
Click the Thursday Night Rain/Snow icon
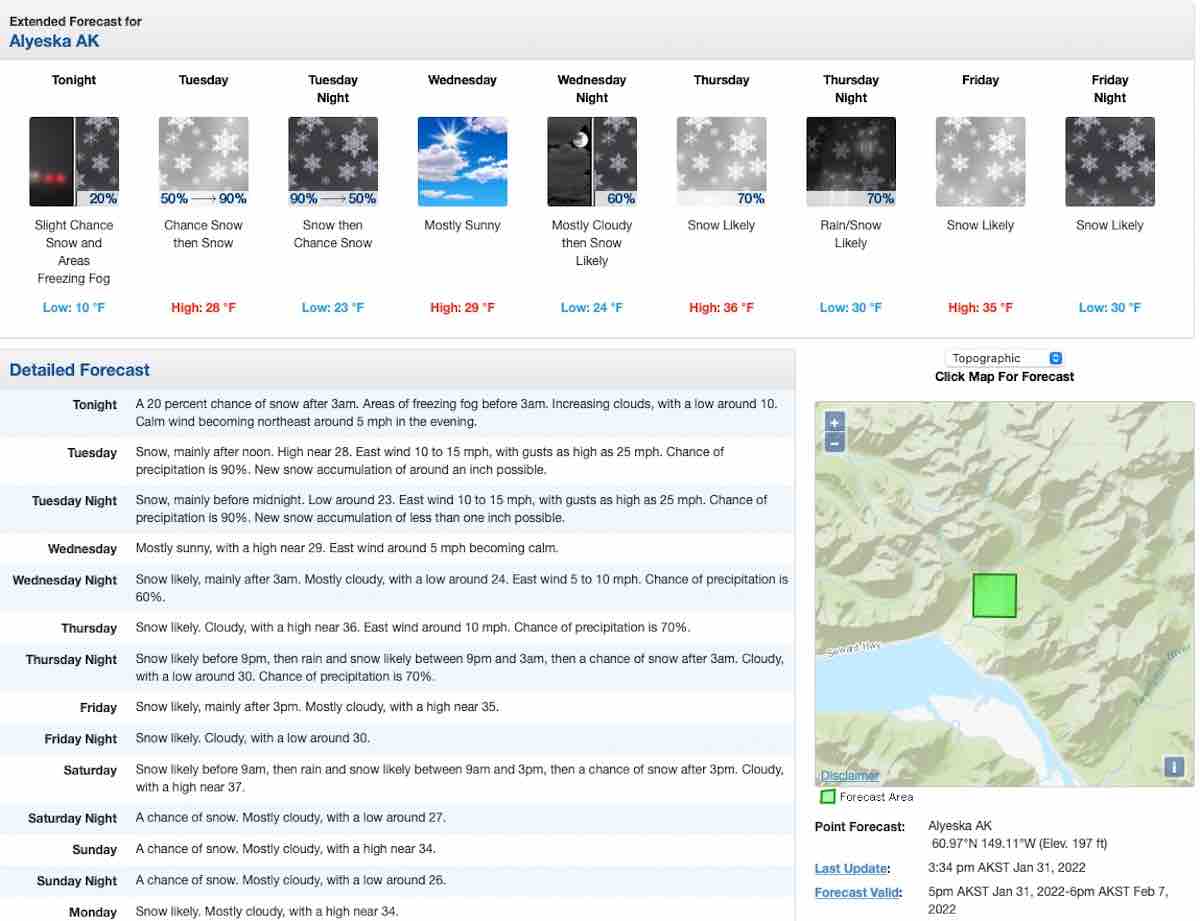pyautogui.click(x=851, y=162)
